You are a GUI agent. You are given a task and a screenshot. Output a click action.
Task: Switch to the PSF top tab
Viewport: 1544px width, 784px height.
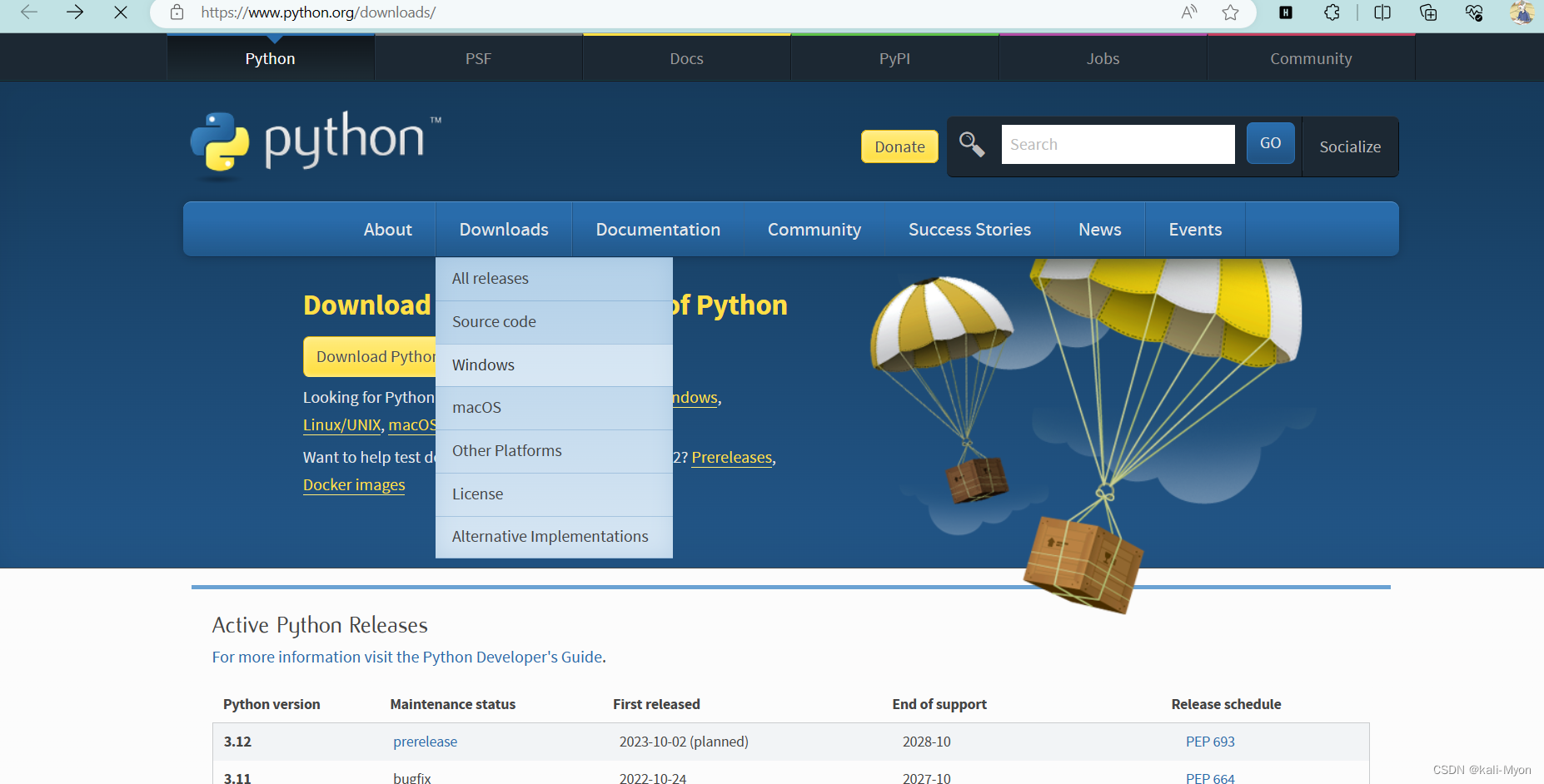479,58
